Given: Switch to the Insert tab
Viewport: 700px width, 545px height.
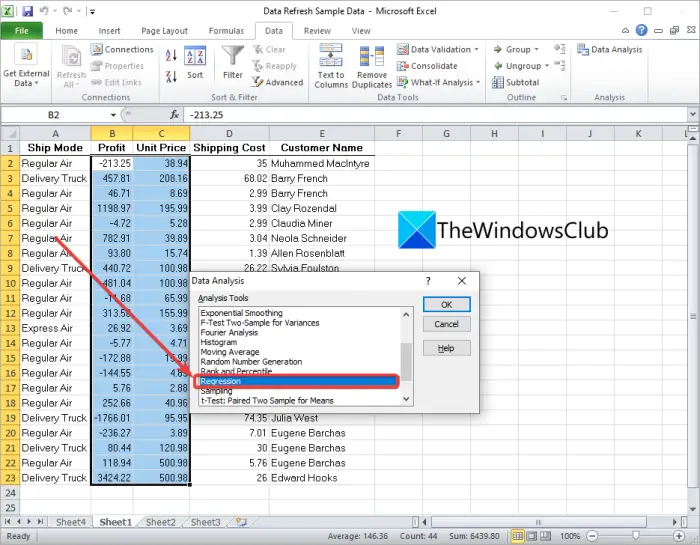Looking at the screenshot, I should click(x=109, y=30).
